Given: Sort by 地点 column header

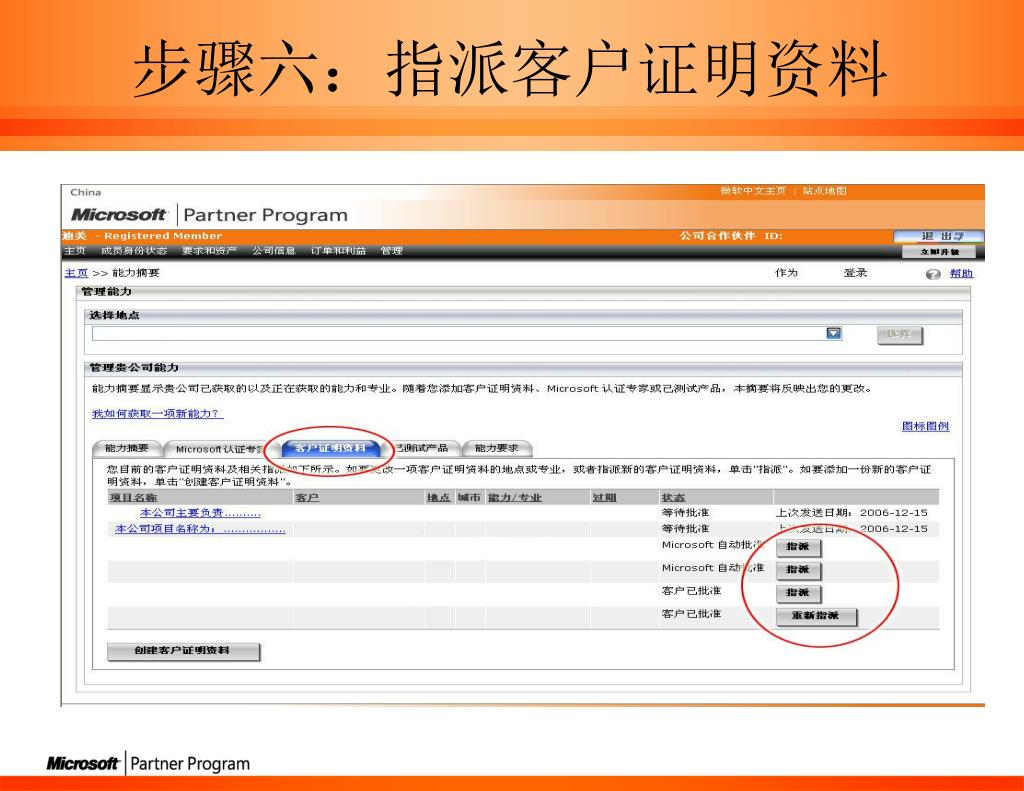Looking at the screenshot, I should [438, 498].
